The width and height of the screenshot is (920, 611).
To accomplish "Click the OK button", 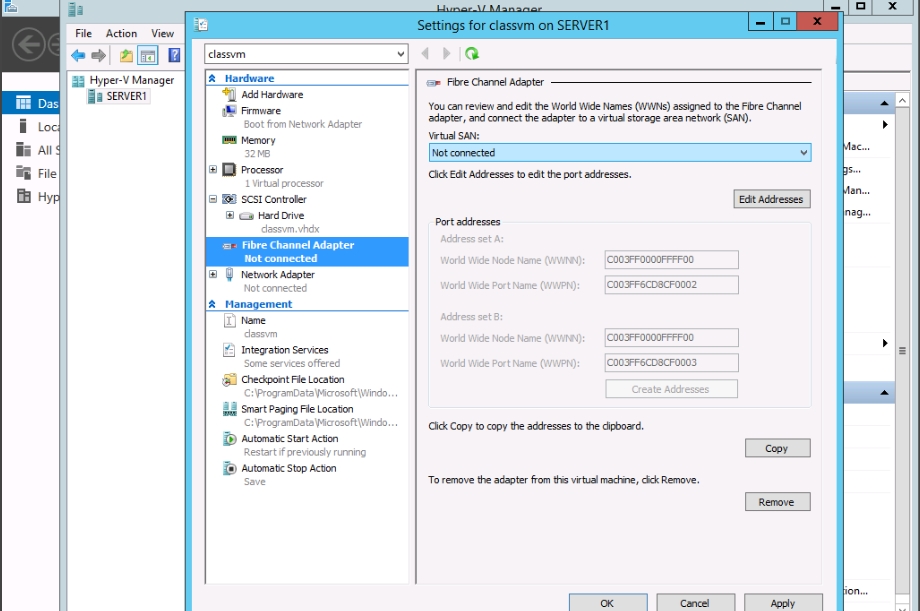I will pos(608,602).
